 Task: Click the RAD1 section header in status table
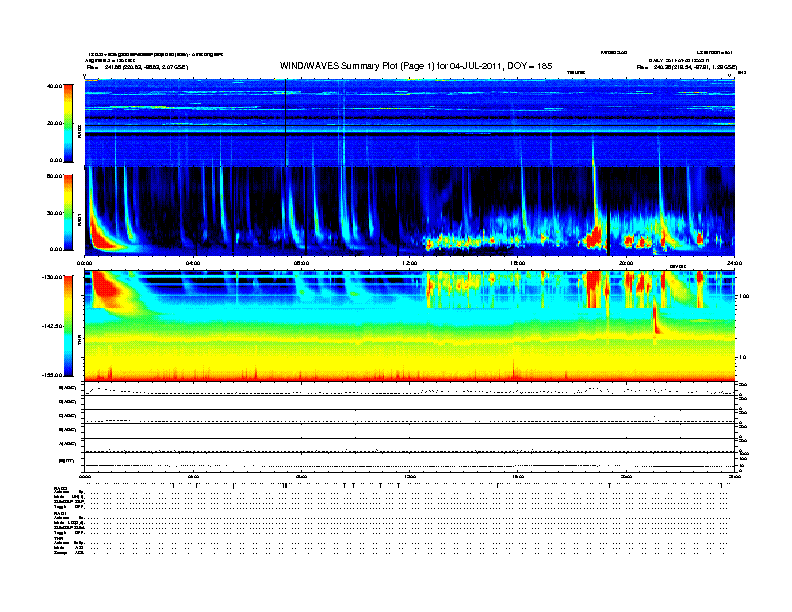60,513
